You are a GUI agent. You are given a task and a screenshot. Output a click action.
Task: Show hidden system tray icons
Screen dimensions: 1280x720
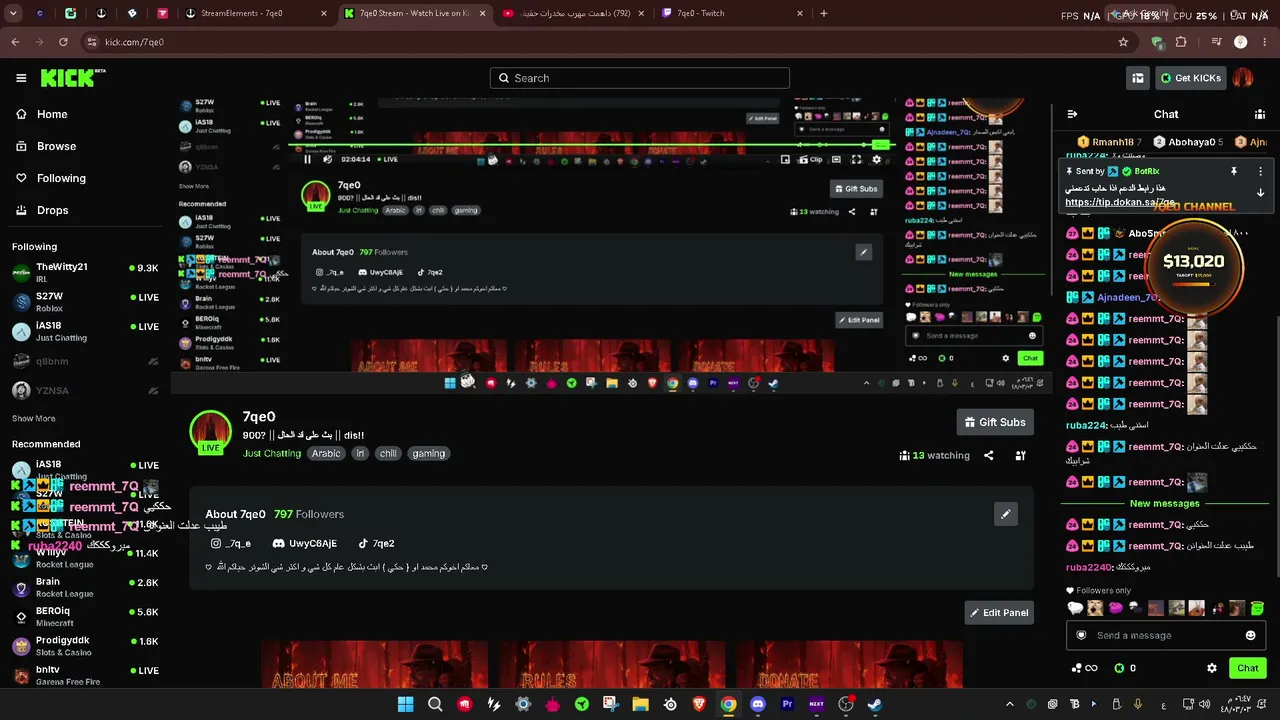click(x=1009, y=704)
